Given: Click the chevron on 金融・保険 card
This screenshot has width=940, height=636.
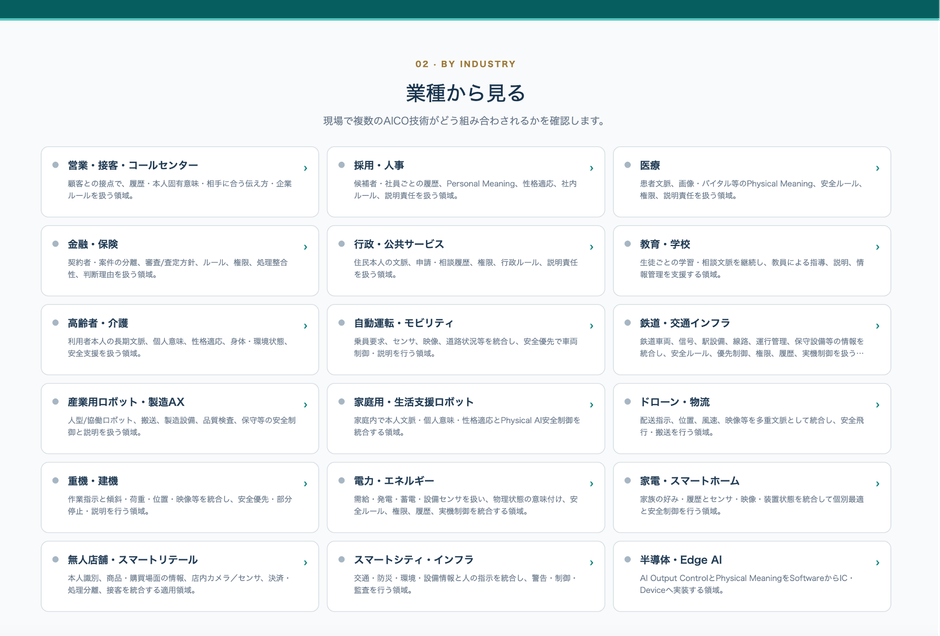Looking at the screenshot, I should coord(305,247).
